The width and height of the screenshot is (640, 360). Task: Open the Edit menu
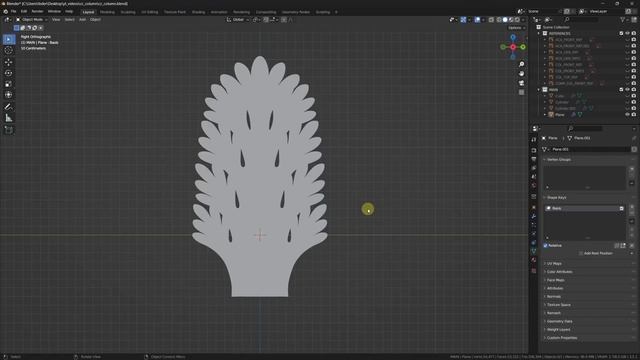coord(24,11)
